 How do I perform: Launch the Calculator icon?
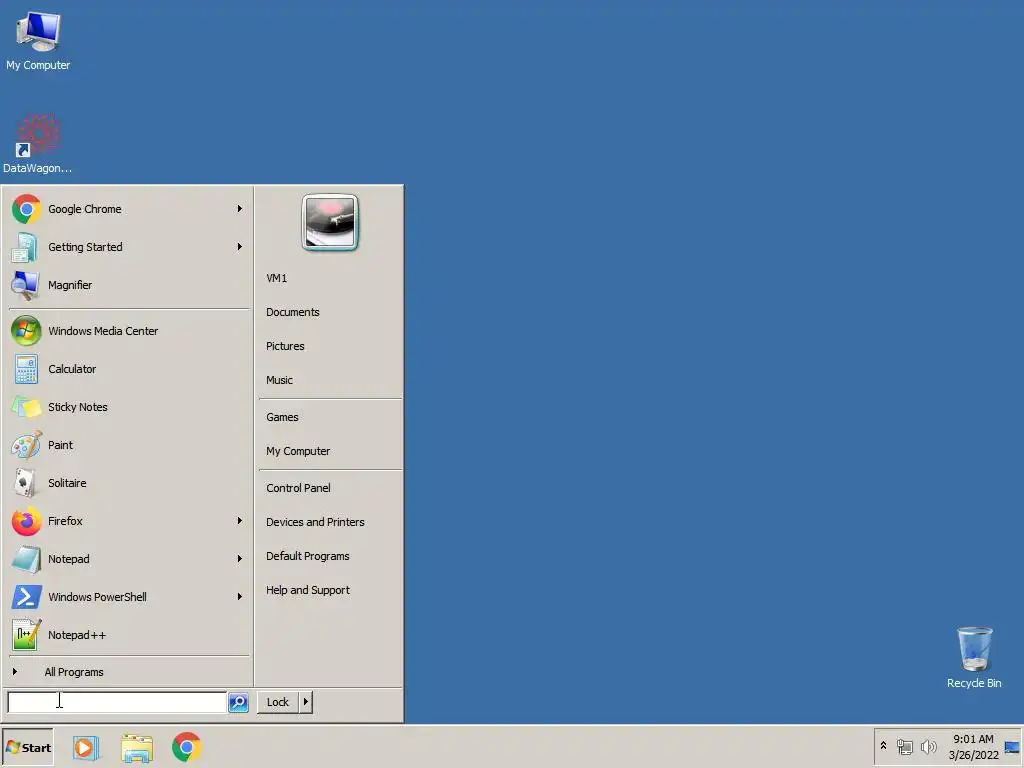pyautogui.click(x=25, y=369)
